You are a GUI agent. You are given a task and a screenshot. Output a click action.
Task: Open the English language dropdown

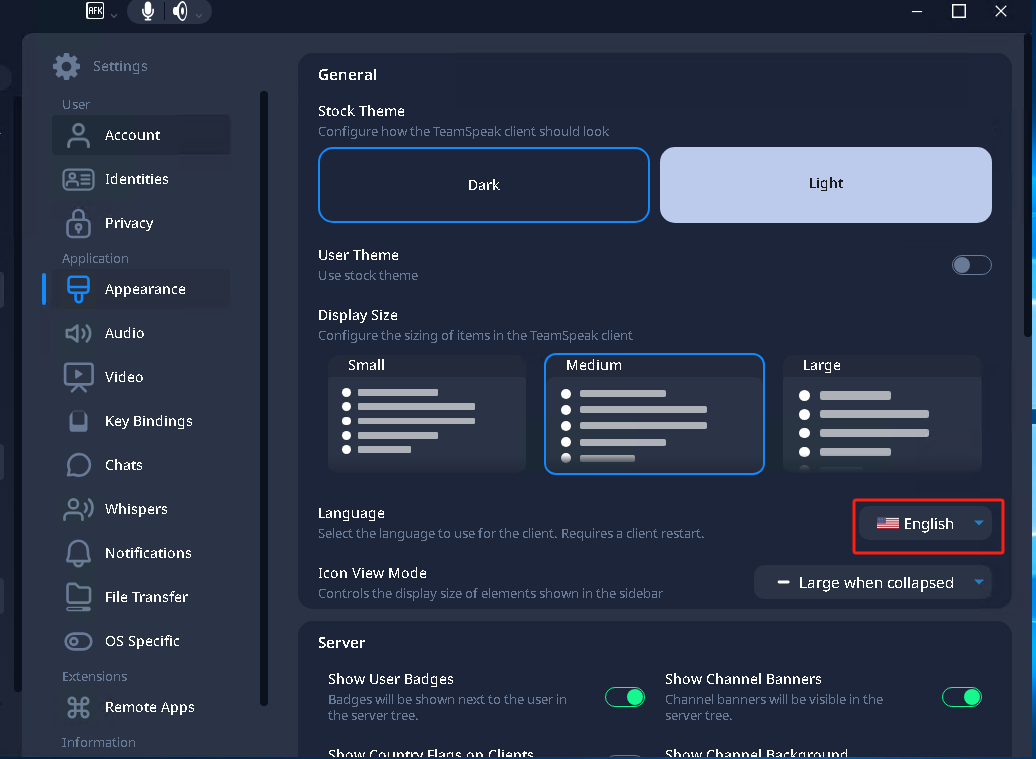[x=926, y=523]
